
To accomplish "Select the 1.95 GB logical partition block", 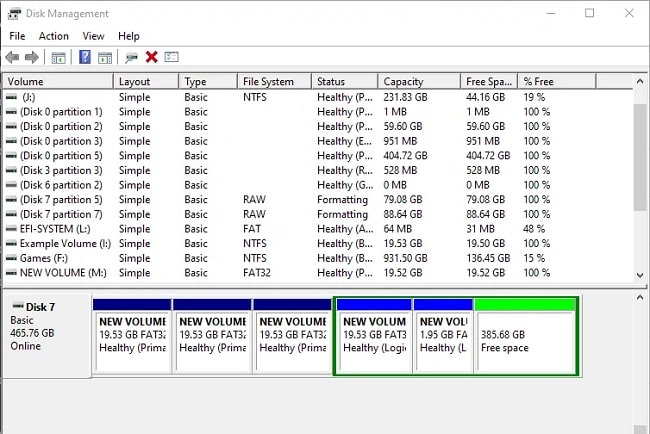I will (443, 340).
